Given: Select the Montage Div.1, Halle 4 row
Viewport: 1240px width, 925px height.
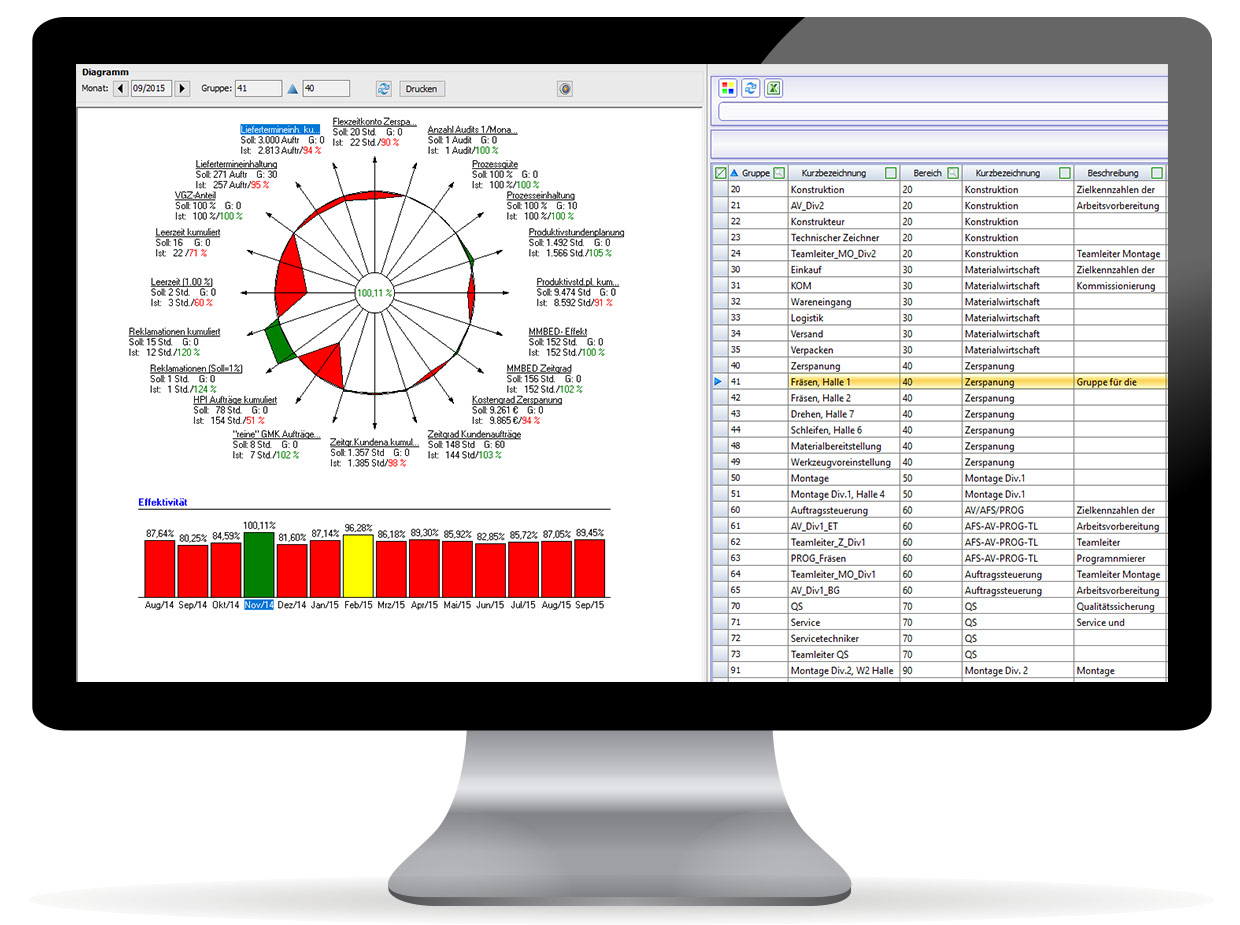Looking at the screenshot, I should point(940,494).
